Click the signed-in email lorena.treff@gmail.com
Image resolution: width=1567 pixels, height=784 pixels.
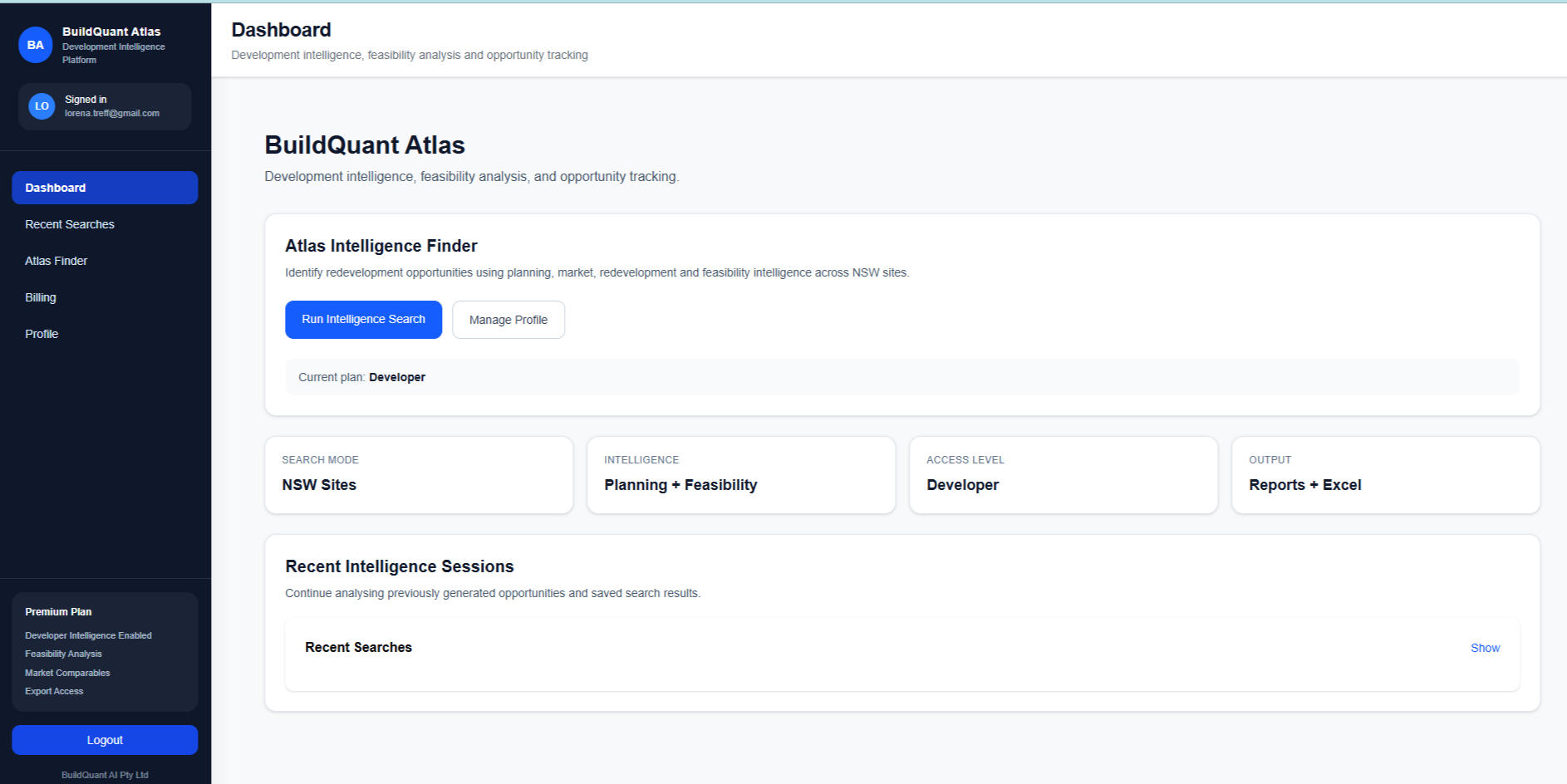[112, 113]
